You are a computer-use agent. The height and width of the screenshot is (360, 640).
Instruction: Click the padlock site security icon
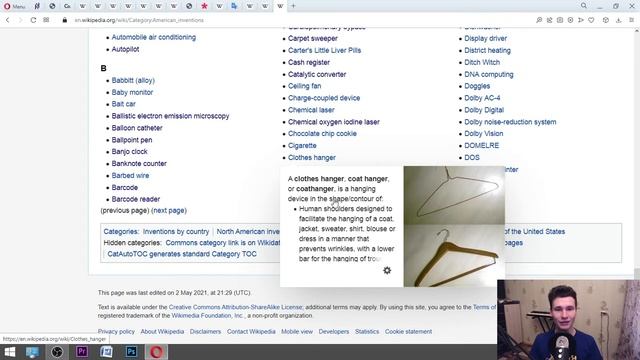(x=64, y=20)
